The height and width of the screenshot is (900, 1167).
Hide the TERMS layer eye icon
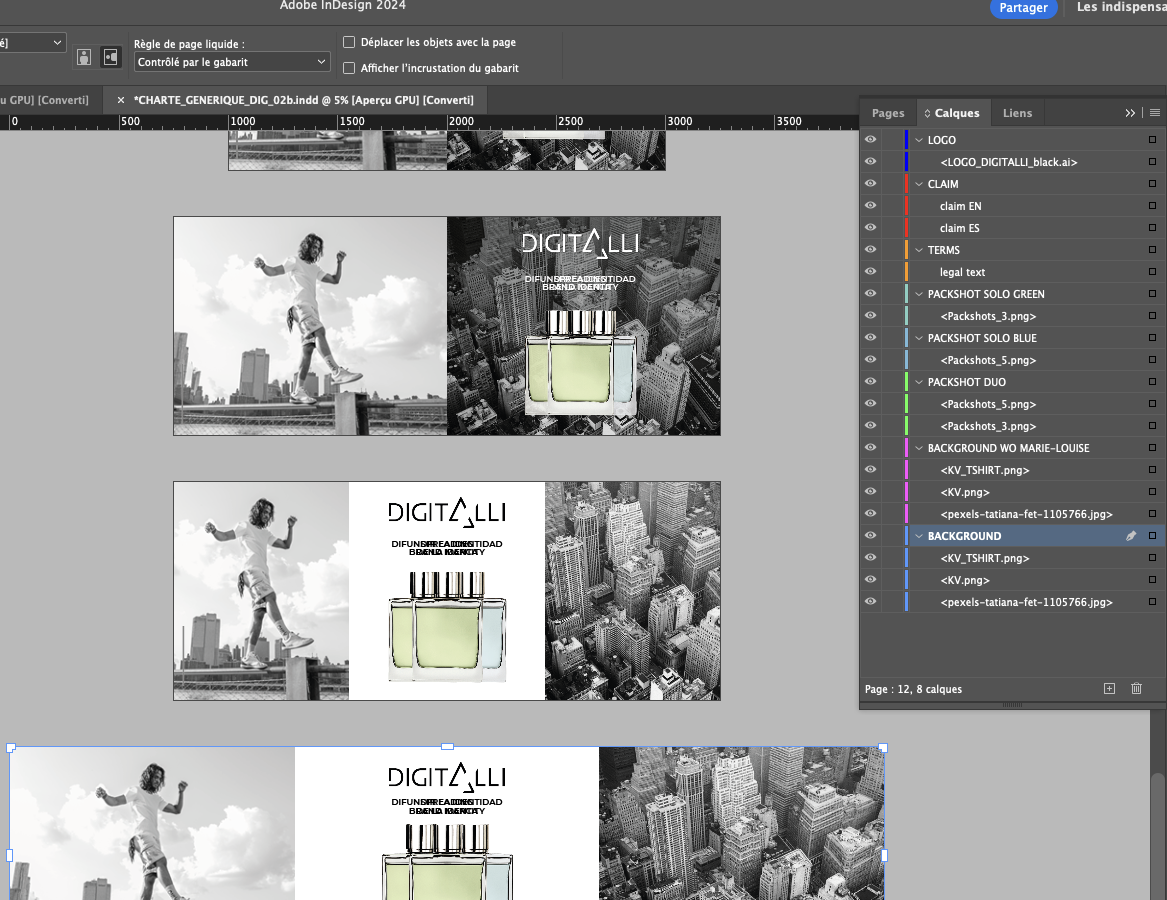tap(870, 250)
